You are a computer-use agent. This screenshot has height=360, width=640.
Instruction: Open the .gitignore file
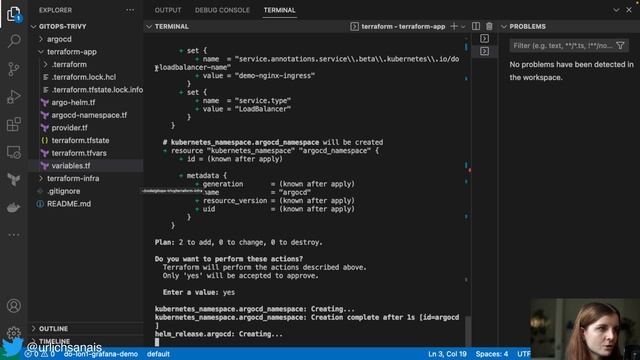pos(63,191)
